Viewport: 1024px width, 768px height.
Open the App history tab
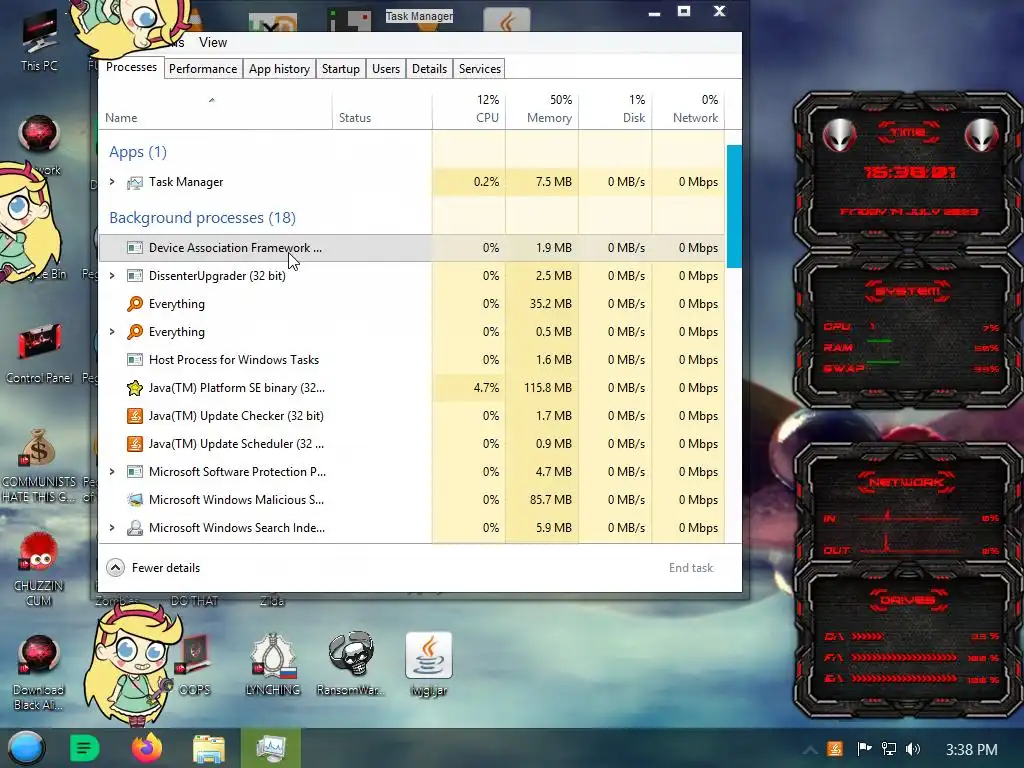coord(280,69)
